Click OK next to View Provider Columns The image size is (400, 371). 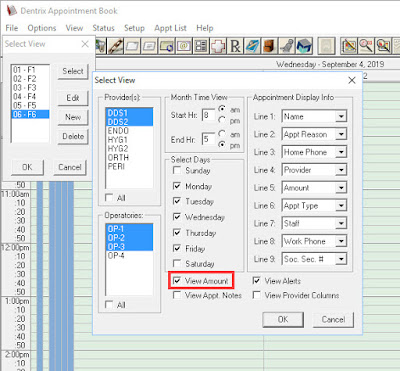(283, 319)
